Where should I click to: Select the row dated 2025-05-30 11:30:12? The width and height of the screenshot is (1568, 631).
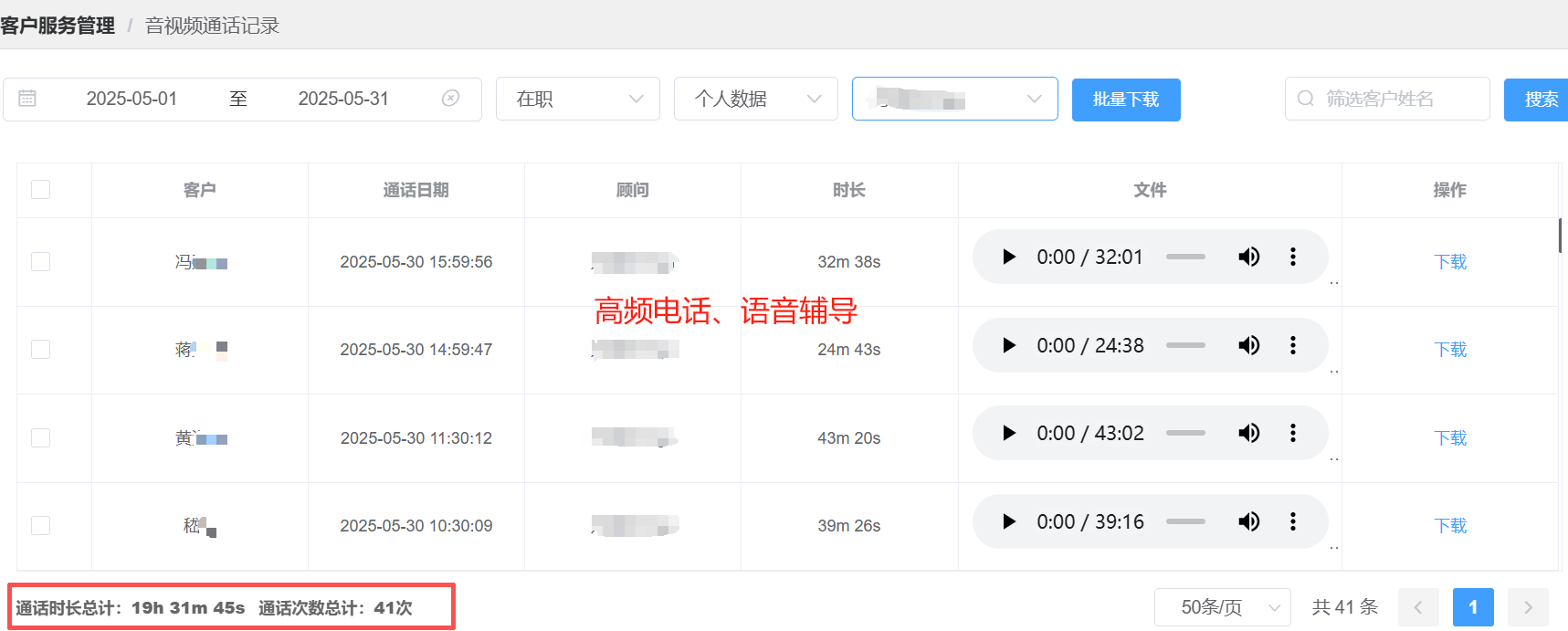point(41,438)
